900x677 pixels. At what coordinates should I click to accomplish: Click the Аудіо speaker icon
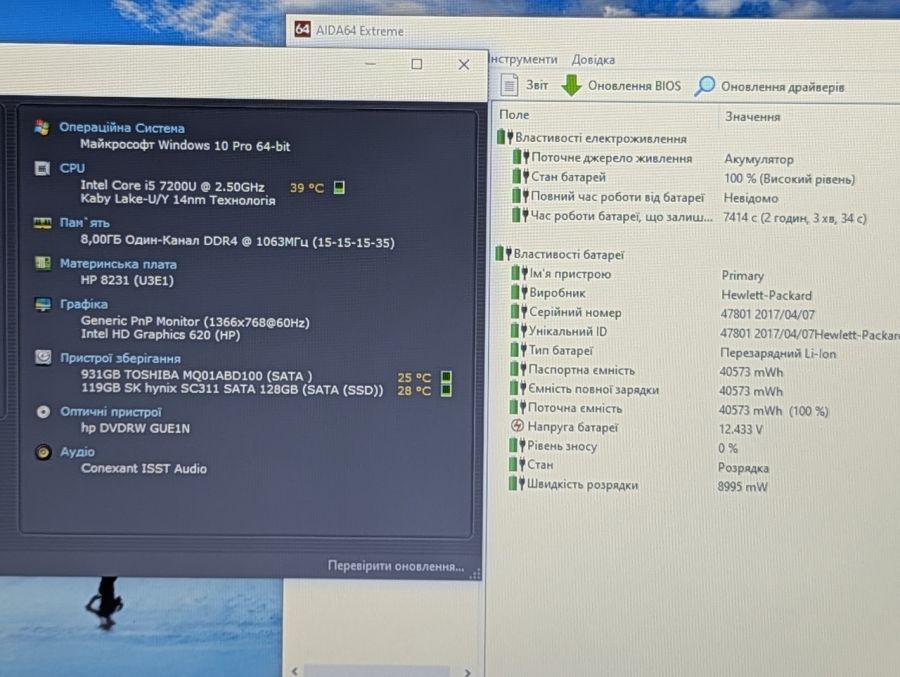click(43, 452)
